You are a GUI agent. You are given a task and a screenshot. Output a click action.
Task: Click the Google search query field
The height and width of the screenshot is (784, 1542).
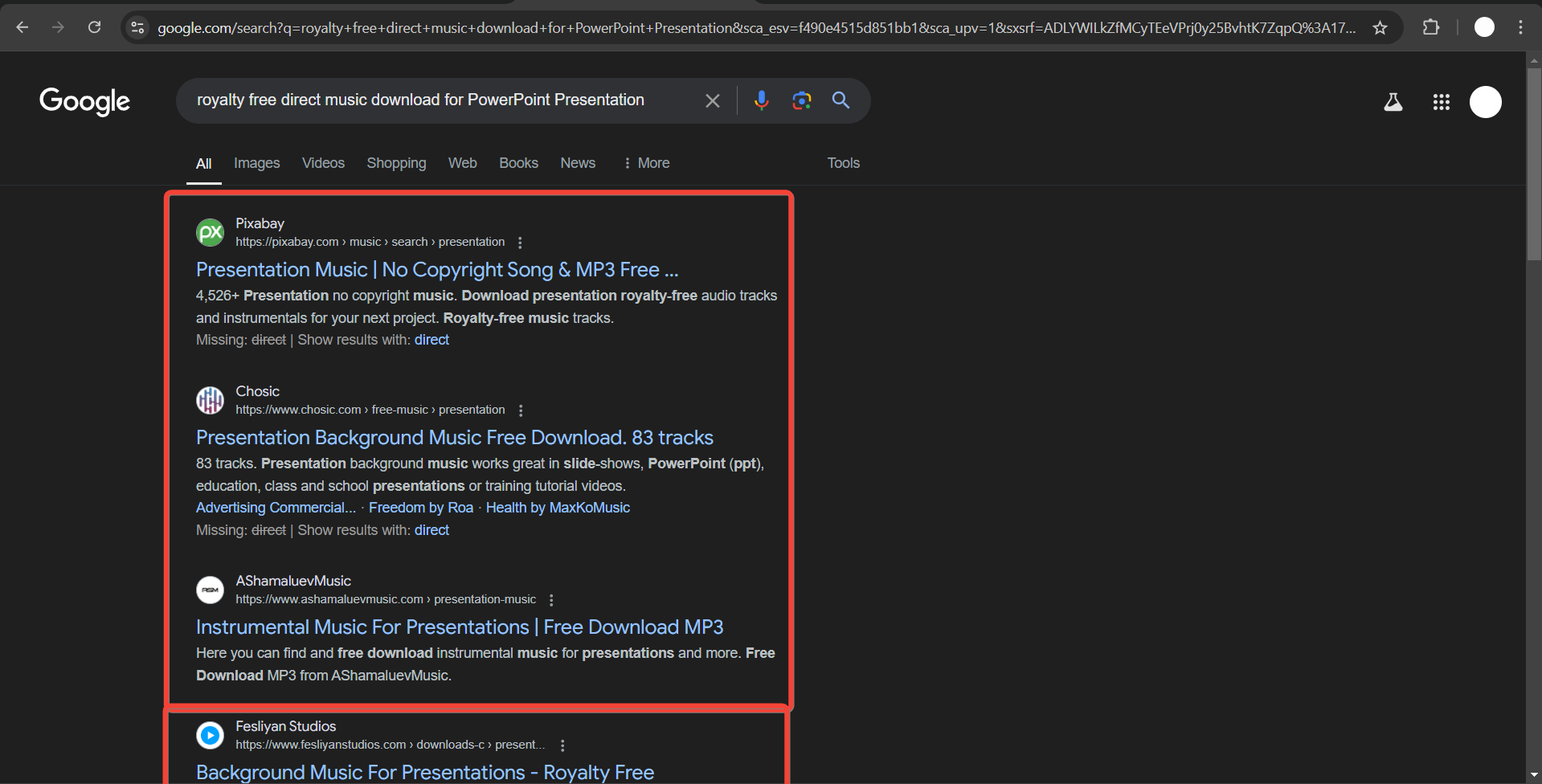coord(438,100)
